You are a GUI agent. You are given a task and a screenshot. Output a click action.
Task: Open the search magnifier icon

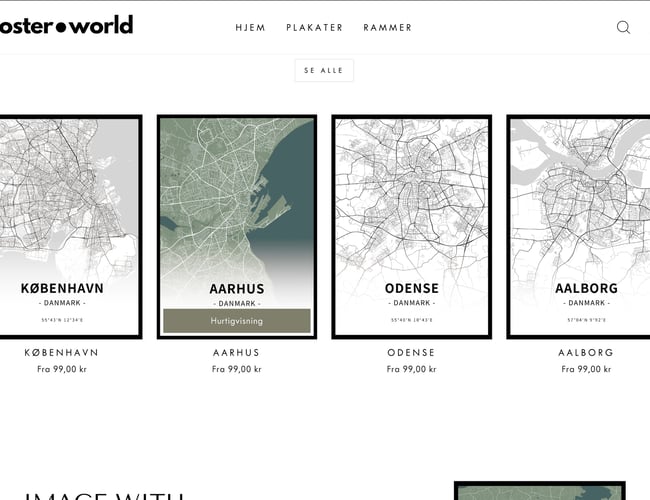click(623, 27)
